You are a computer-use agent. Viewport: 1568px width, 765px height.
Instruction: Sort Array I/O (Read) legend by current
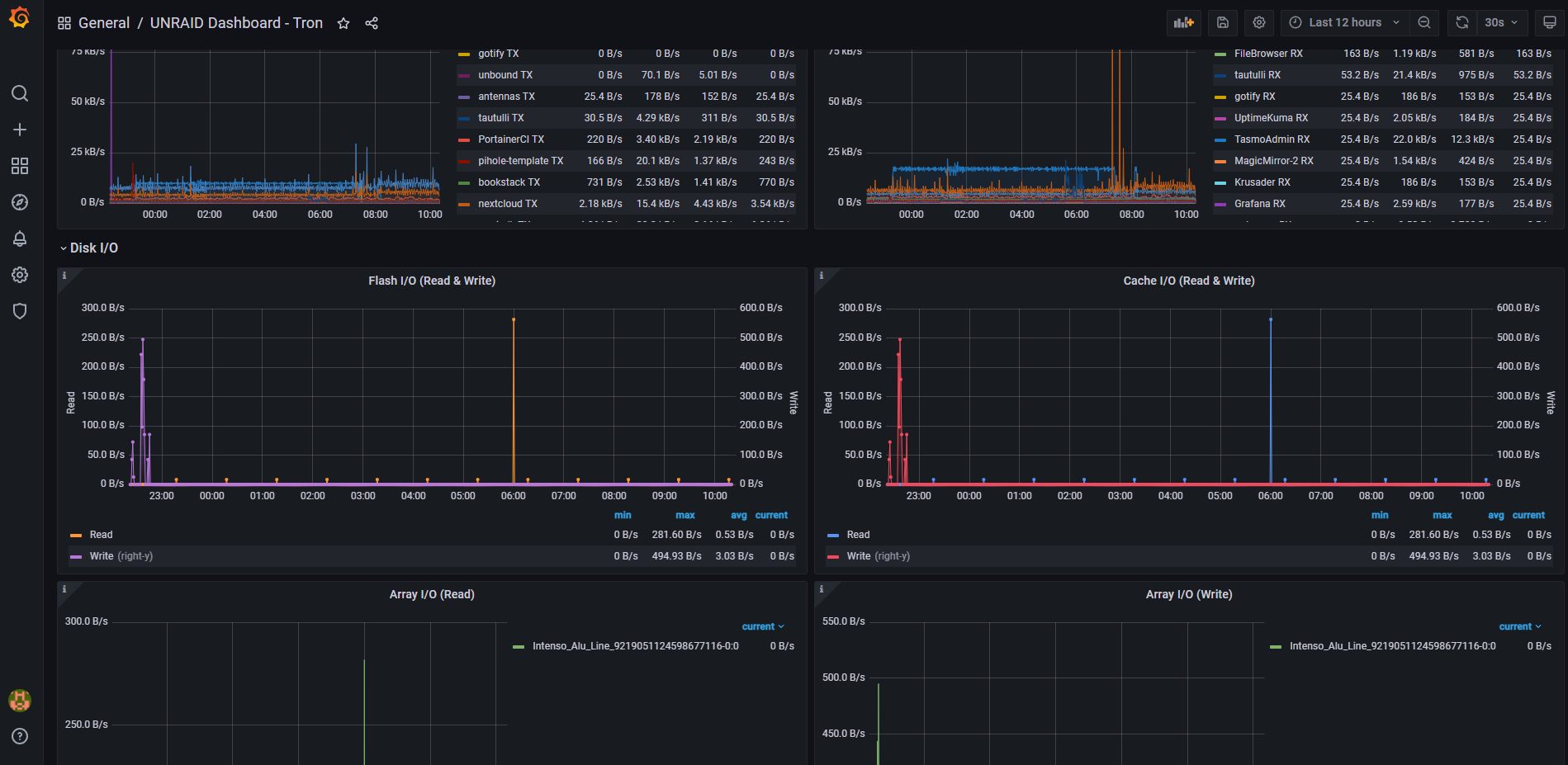[763, 626]
